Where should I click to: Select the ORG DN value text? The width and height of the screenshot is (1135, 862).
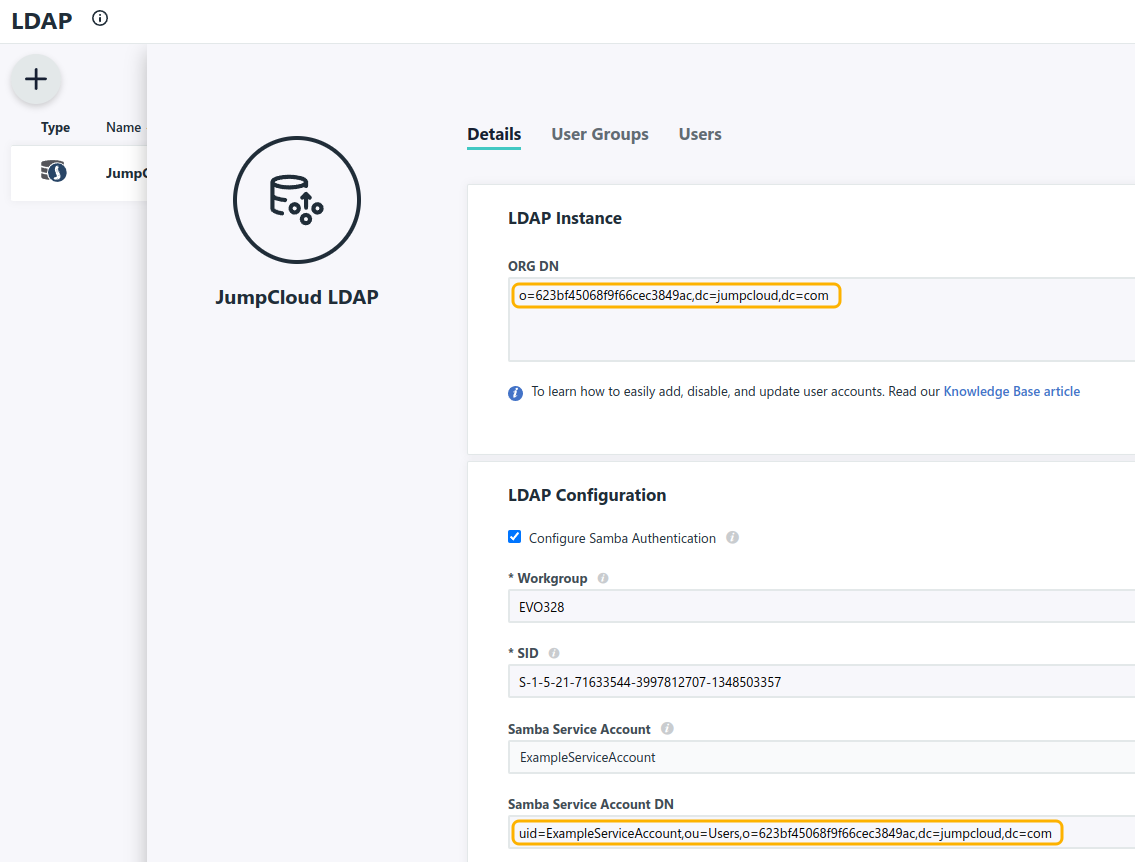coord(673,295)
